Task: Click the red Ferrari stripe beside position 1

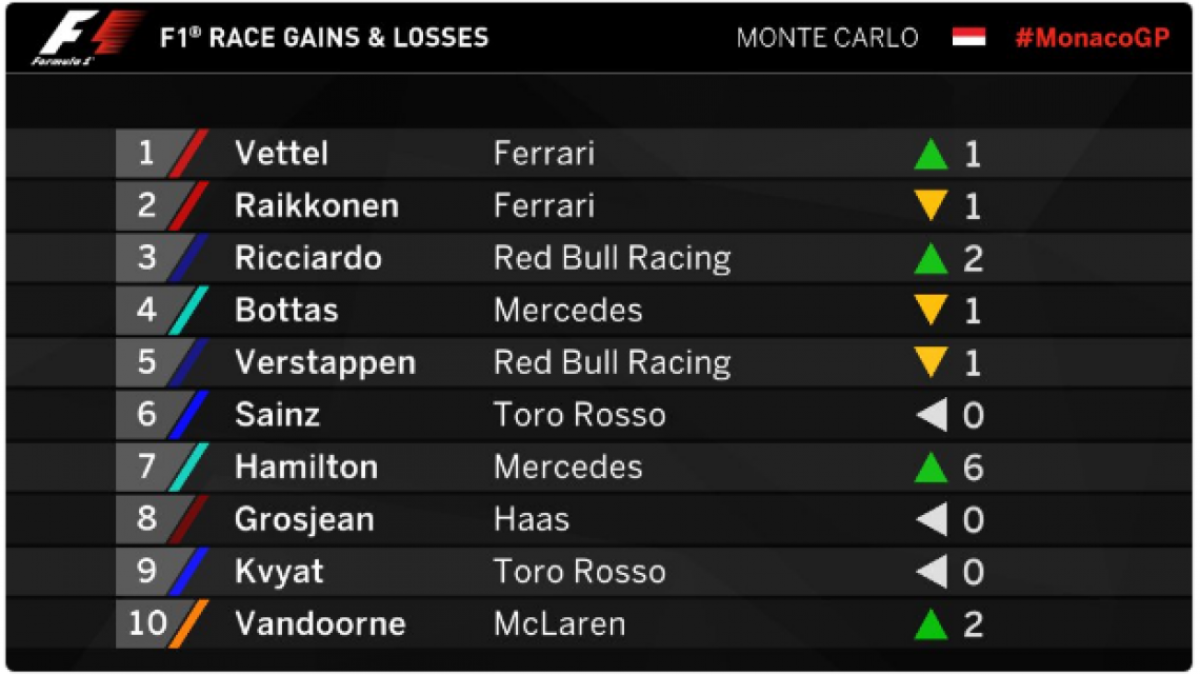Action: click(x=189, y=154)
